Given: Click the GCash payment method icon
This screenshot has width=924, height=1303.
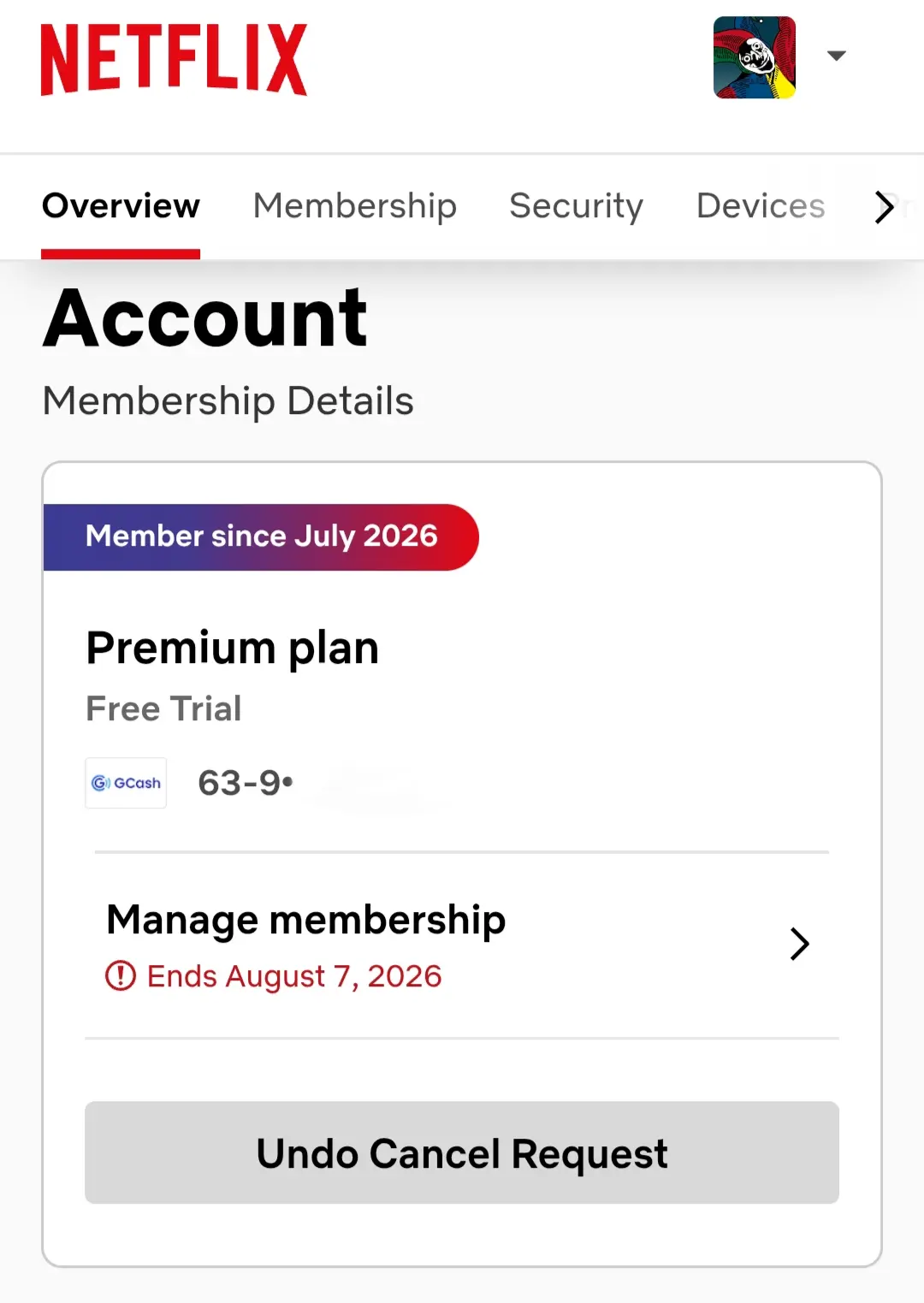Looking at the screenshot, I should (x=126, y=783).
